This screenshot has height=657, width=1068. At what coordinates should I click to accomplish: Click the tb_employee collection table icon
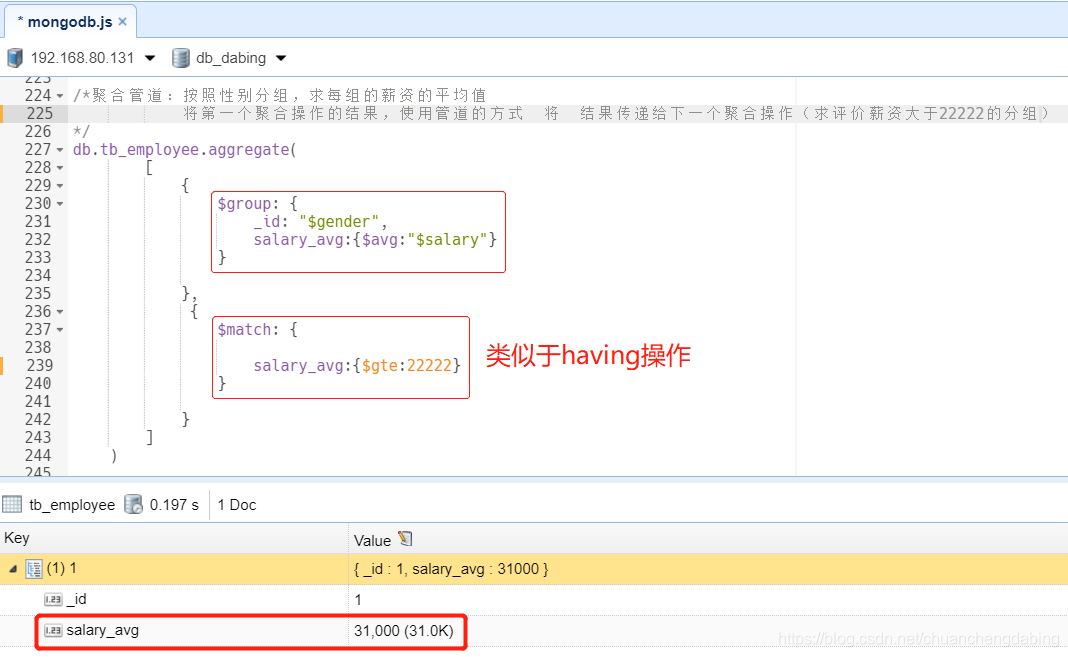(12, 504)
